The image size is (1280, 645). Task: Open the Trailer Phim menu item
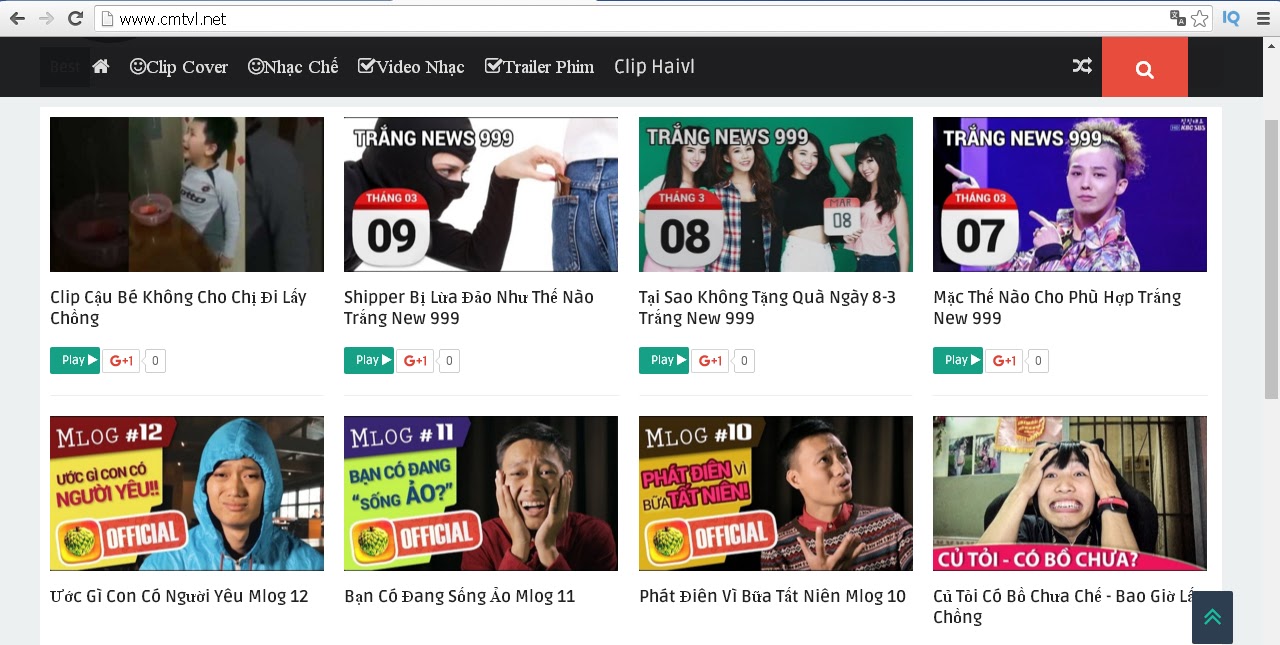coord(539,67)
